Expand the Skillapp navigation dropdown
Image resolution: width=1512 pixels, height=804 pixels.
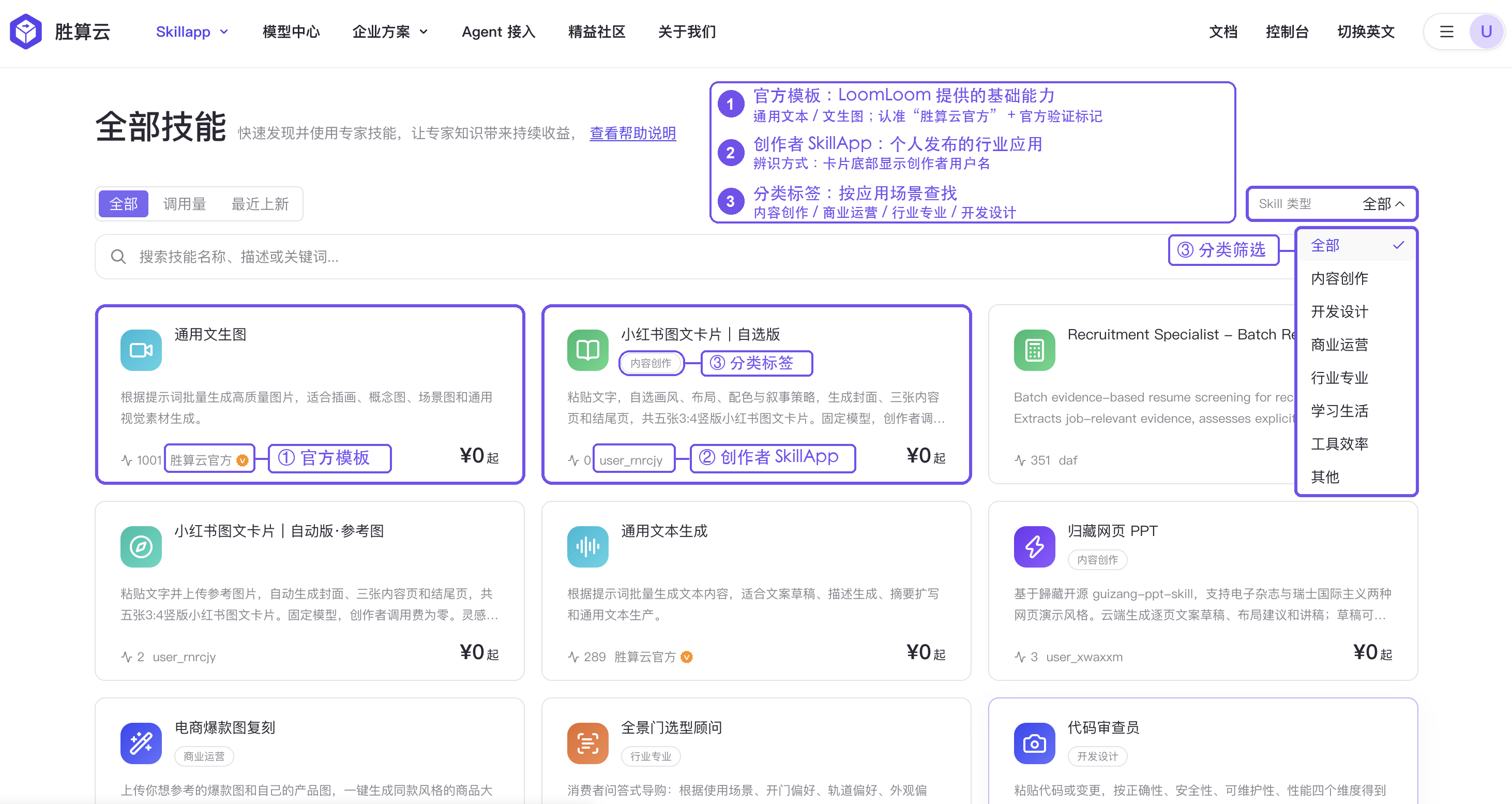(192, 32)
